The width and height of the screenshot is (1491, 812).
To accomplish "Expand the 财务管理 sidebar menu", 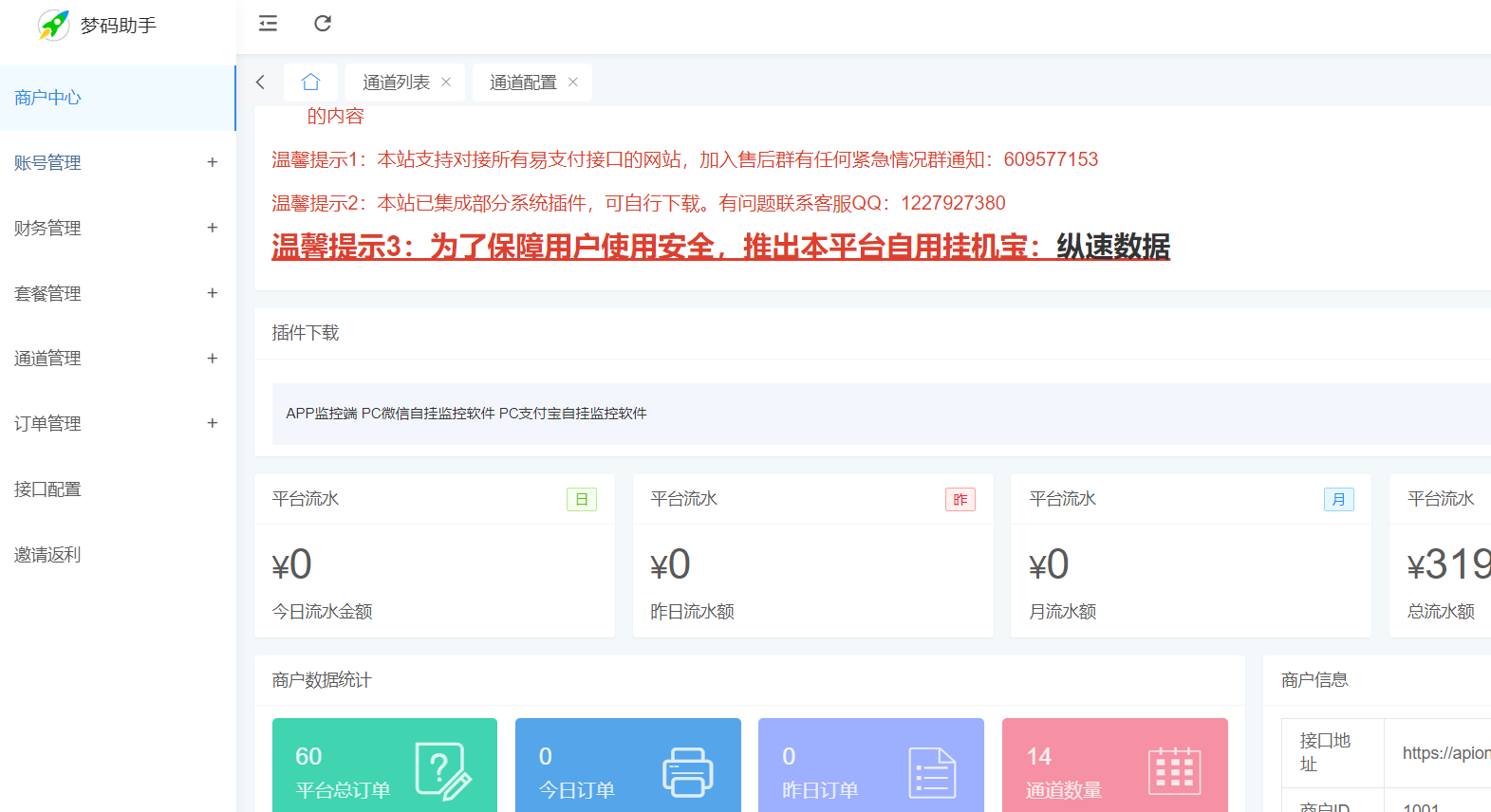I will 213,228.
